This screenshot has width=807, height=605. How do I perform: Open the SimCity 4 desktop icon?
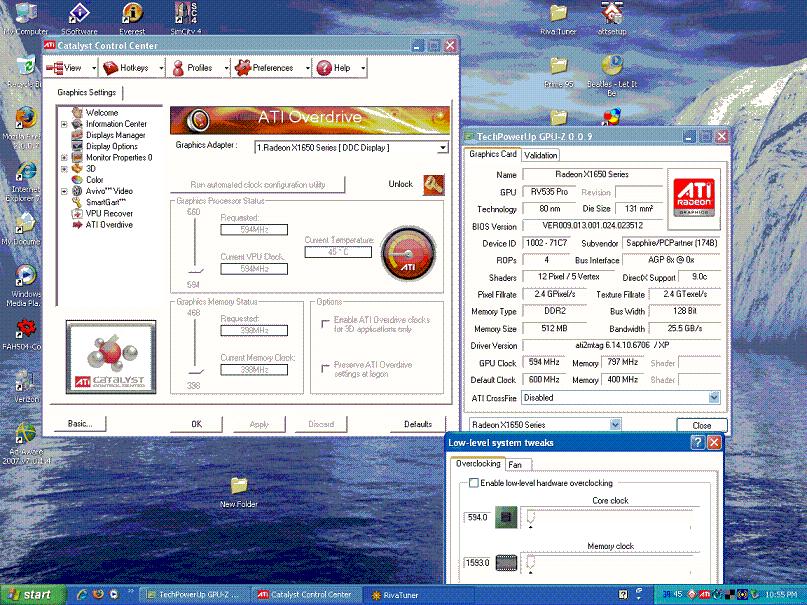coord(186,18)
